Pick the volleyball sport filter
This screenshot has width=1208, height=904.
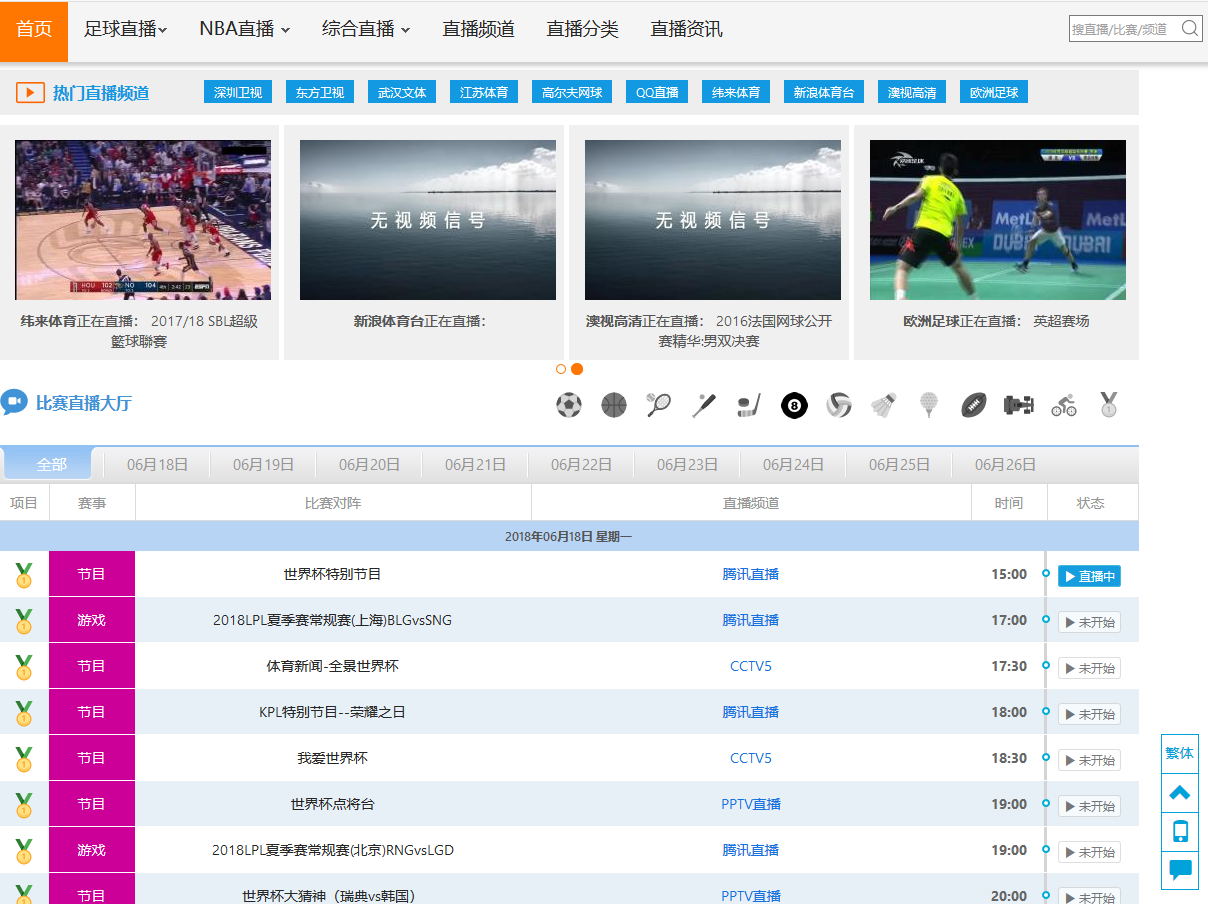839,405
